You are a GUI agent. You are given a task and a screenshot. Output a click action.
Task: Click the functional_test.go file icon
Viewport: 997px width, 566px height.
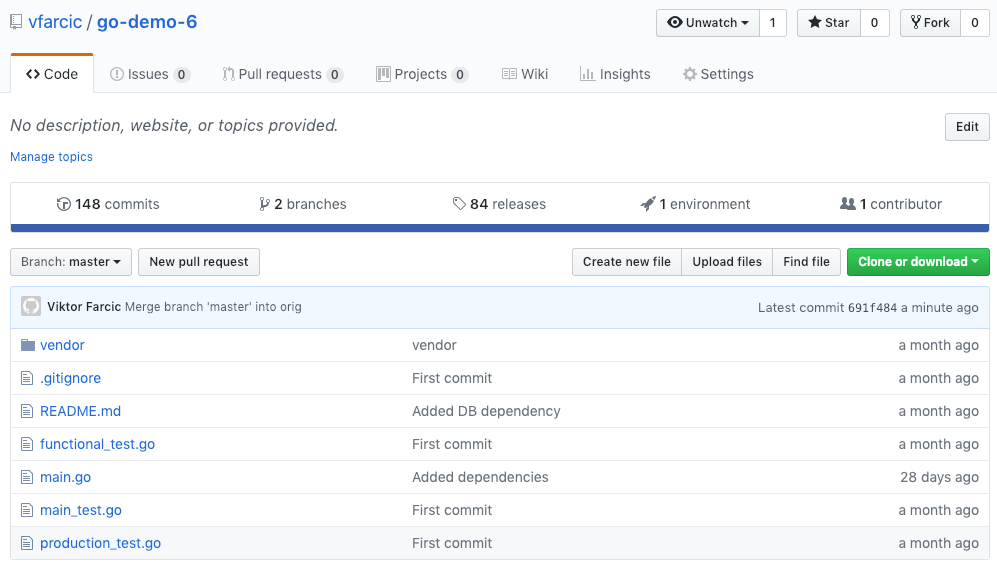click(x=27, y=445)
